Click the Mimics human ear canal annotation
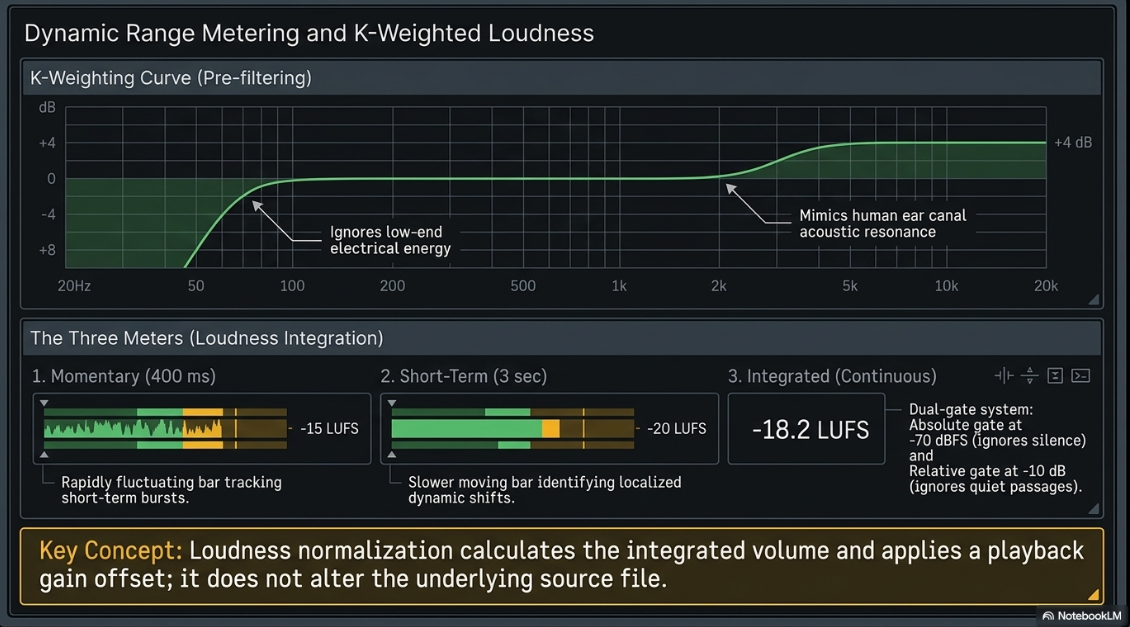1130x627 pixels. click(883, 223)
